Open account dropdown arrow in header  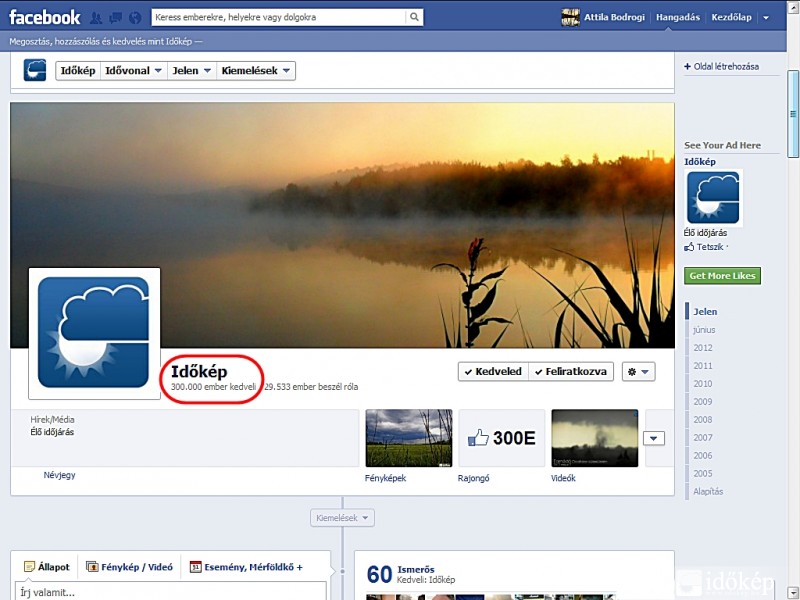[x=766, y=17]
